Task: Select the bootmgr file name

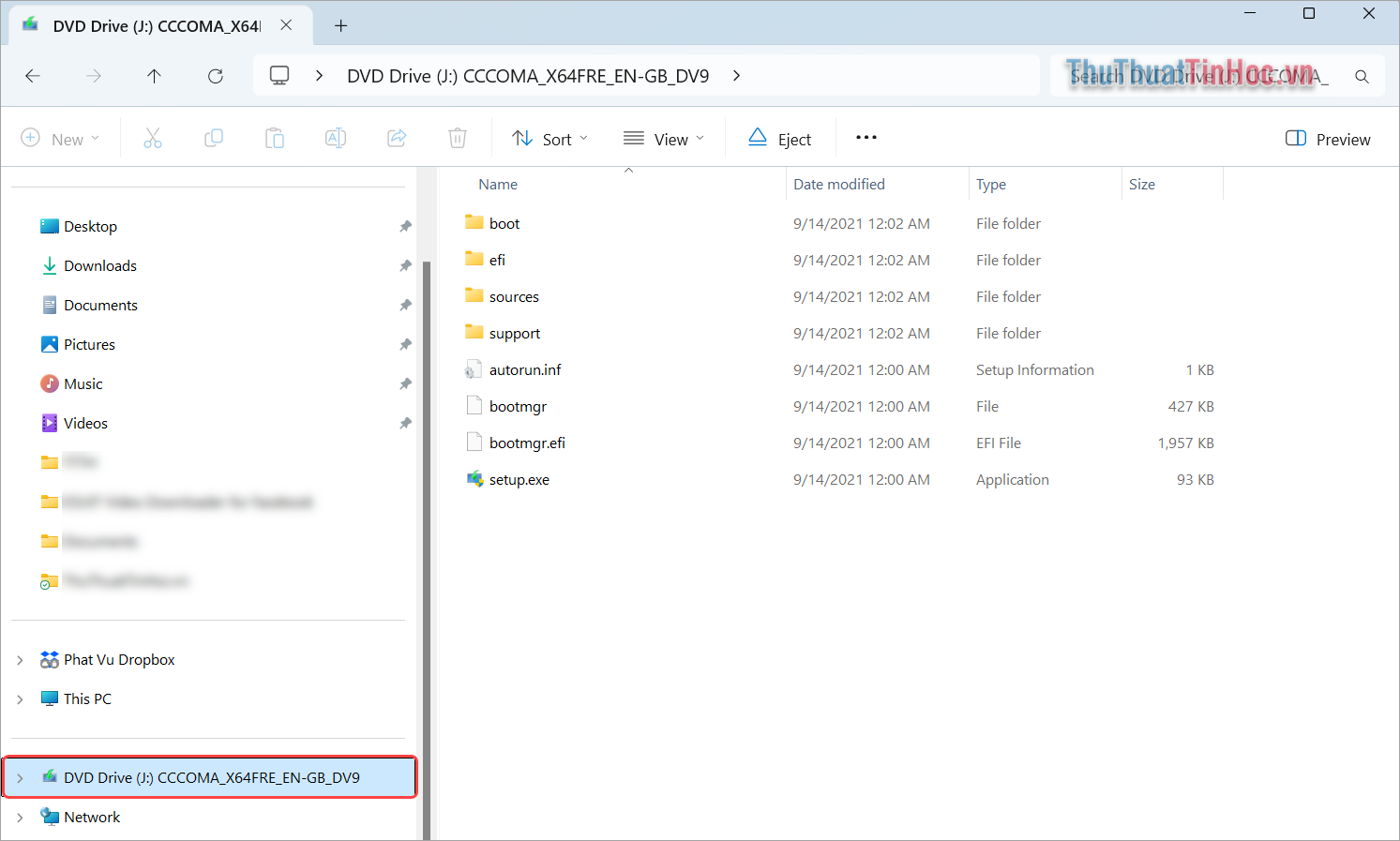Action: click(x=518, y=406)
